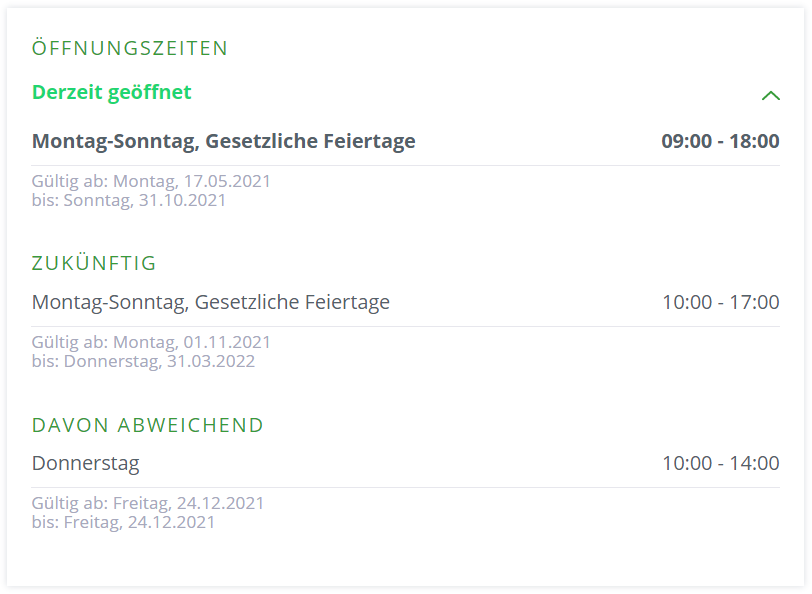812x594 pixels.
Task: Click the DAVON ABWEICHEND section heading
Action: pyautogui.click(x=148, y=425)
